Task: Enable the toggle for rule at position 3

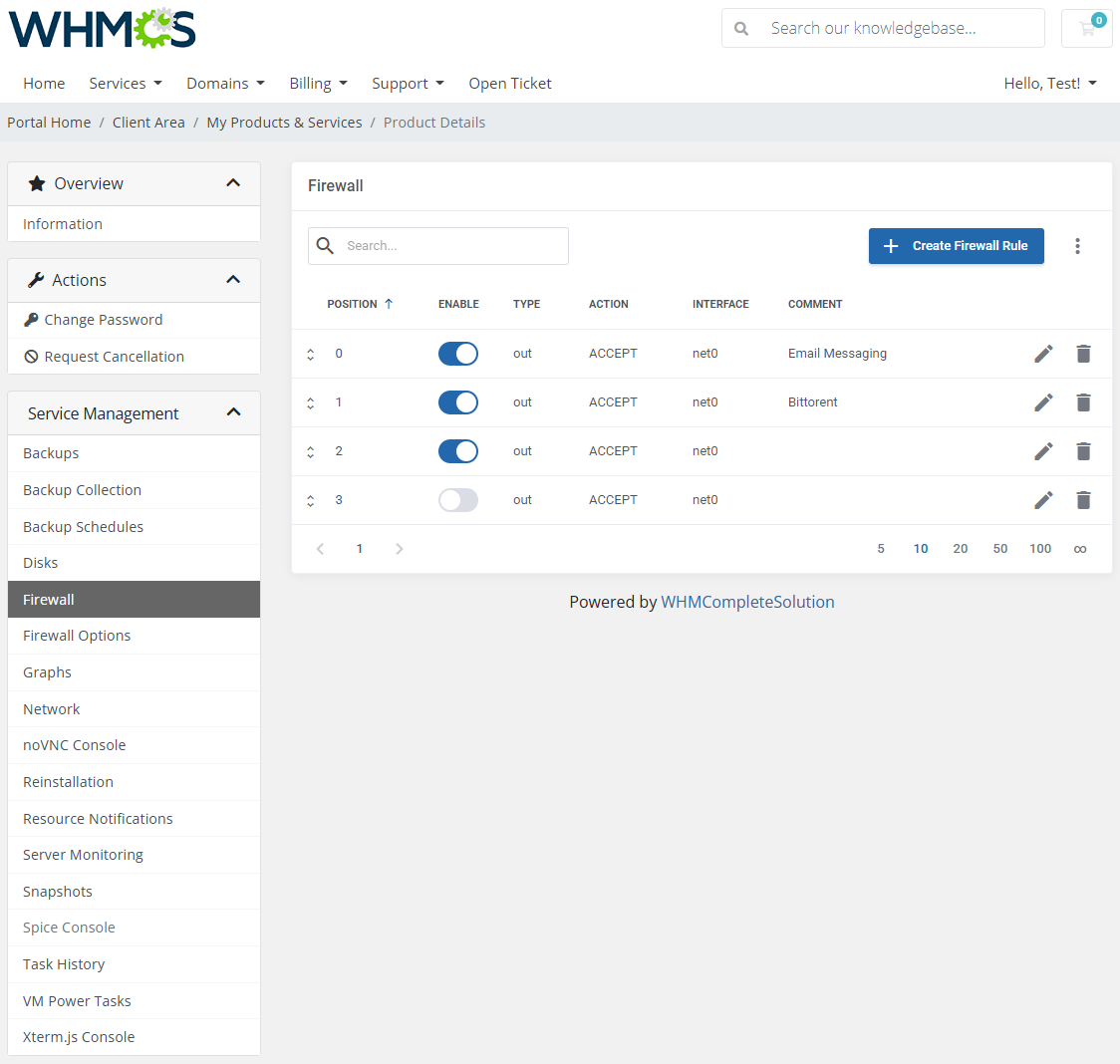Action: click(457, 500)
